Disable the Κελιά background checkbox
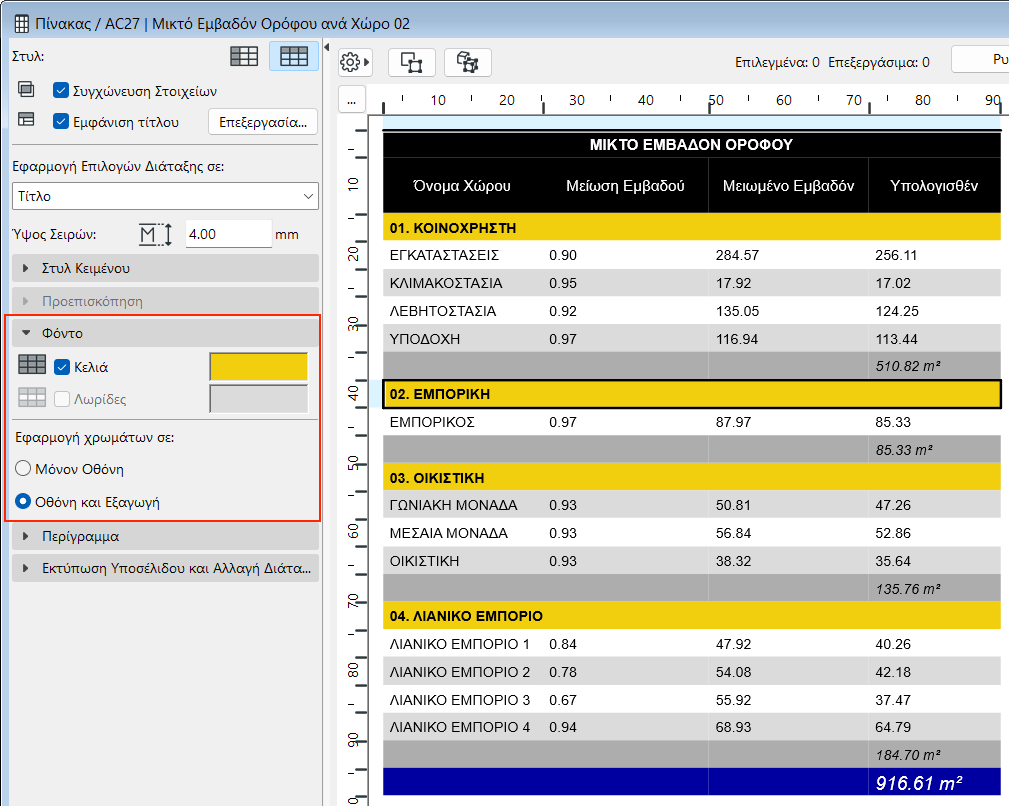Image resolution: width=1009 pixels, height=806 pixels. (62, 367)
